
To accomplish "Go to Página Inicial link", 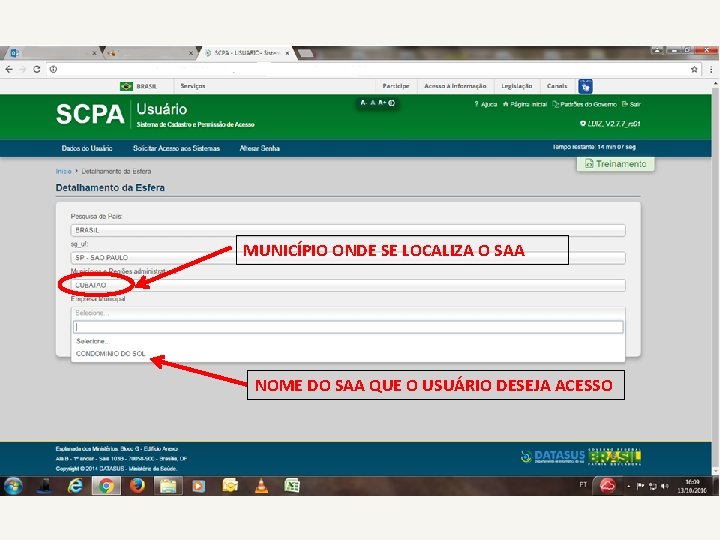I will coord(525,104).
